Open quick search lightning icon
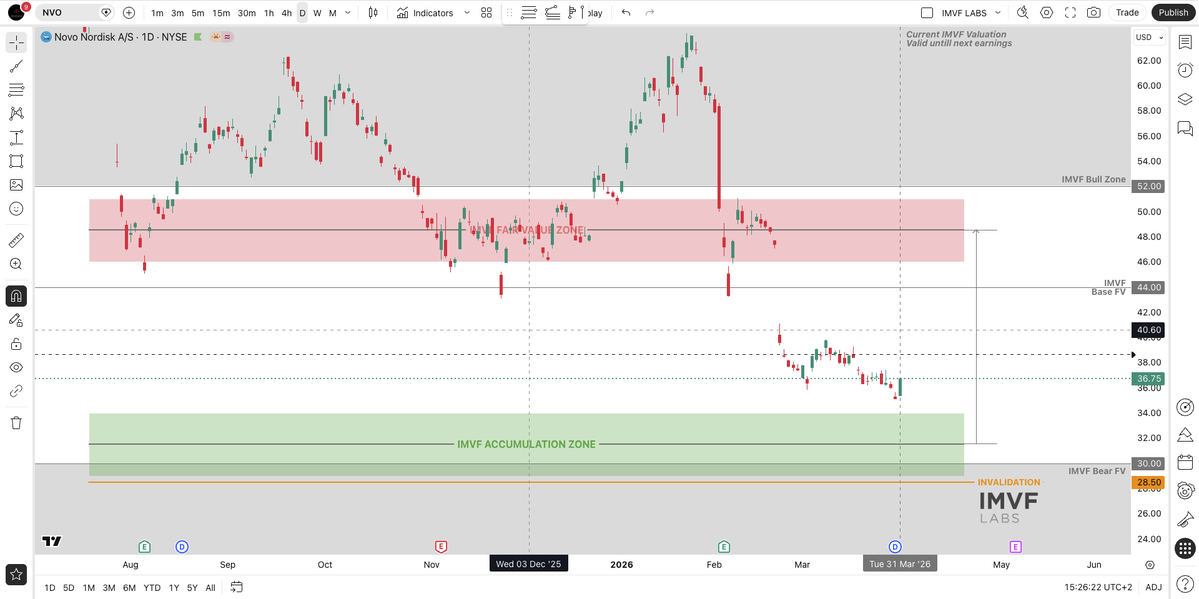This screenshot has width=1199, height=599. [1023, 12]
